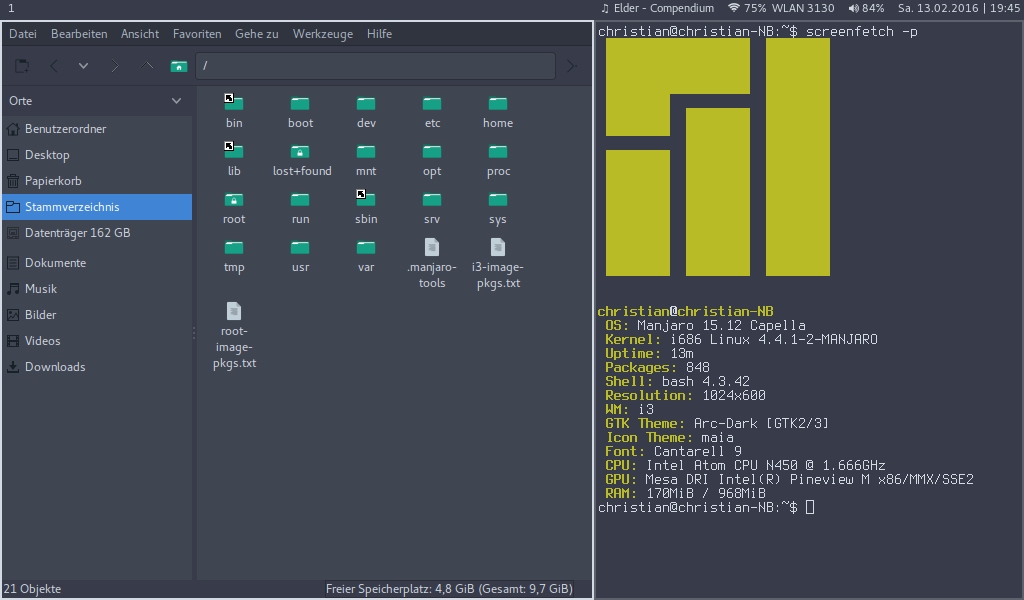Open Musik in the sidebar
The height and width of the screenshot is (600, 1024).
click(97, 289)
